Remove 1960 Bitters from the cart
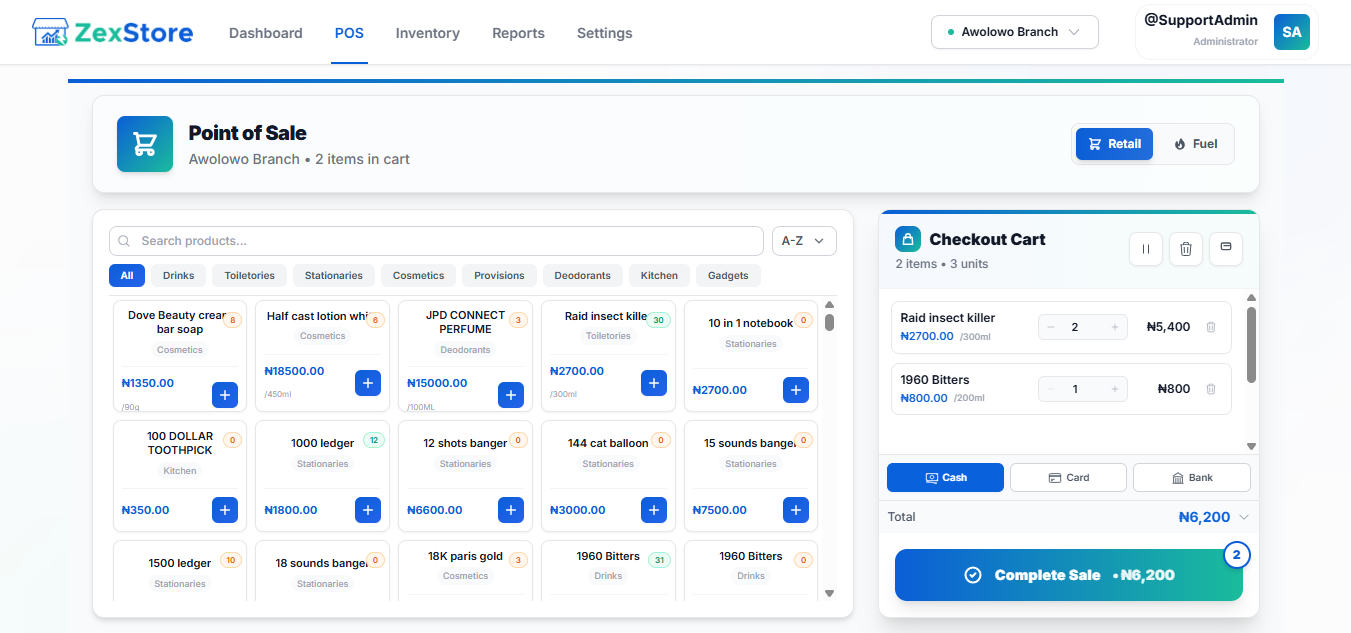1351x633 pixels. (1211, 389)
